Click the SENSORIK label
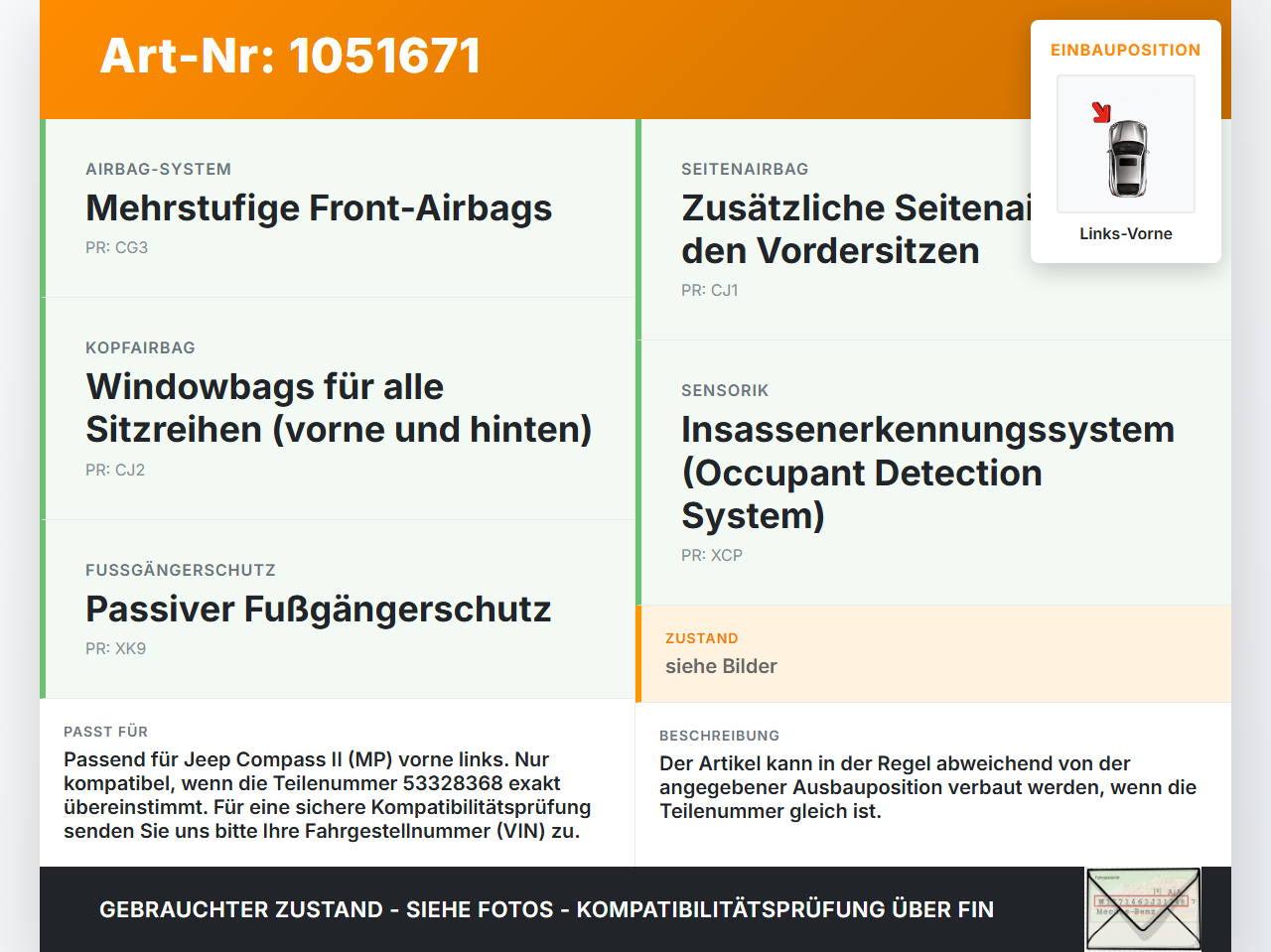1271x952 pixels. coord(725,390)
